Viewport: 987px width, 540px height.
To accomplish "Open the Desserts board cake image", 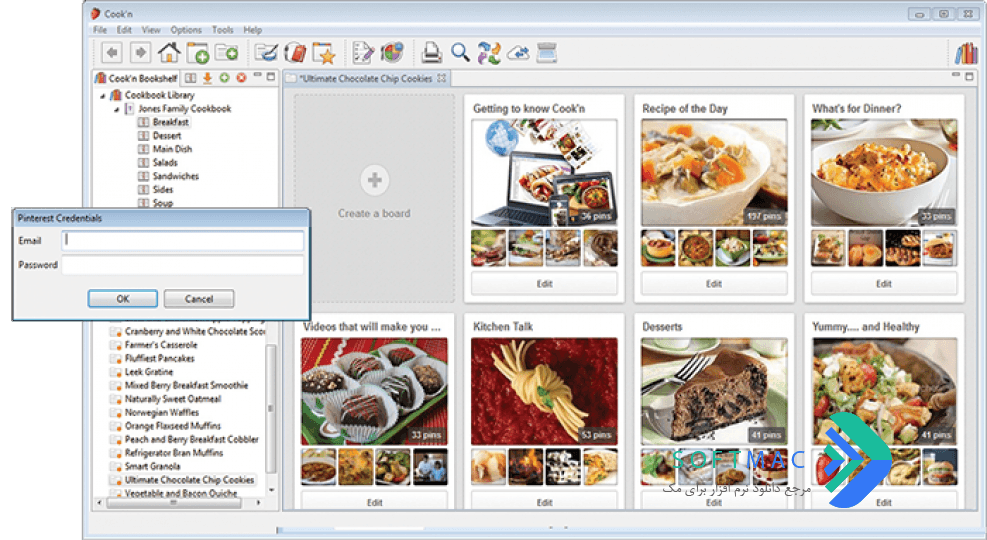I will (714, 391).
